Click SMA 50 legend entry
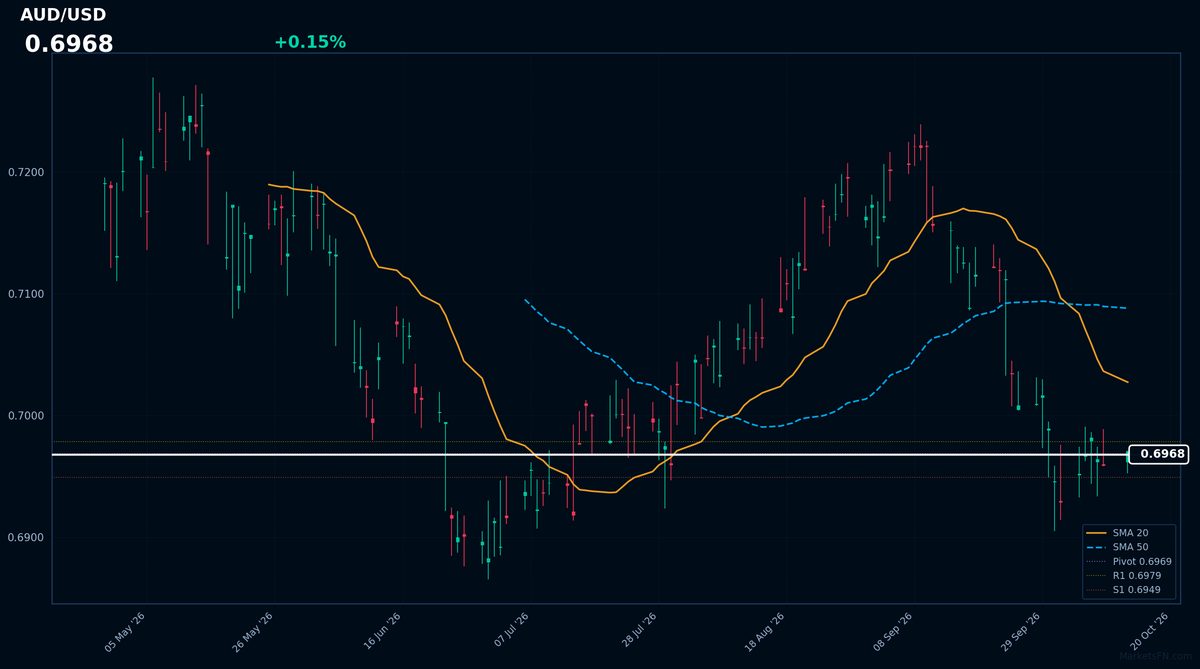This screenshot has width=1200, height=669. (1130, 547)
